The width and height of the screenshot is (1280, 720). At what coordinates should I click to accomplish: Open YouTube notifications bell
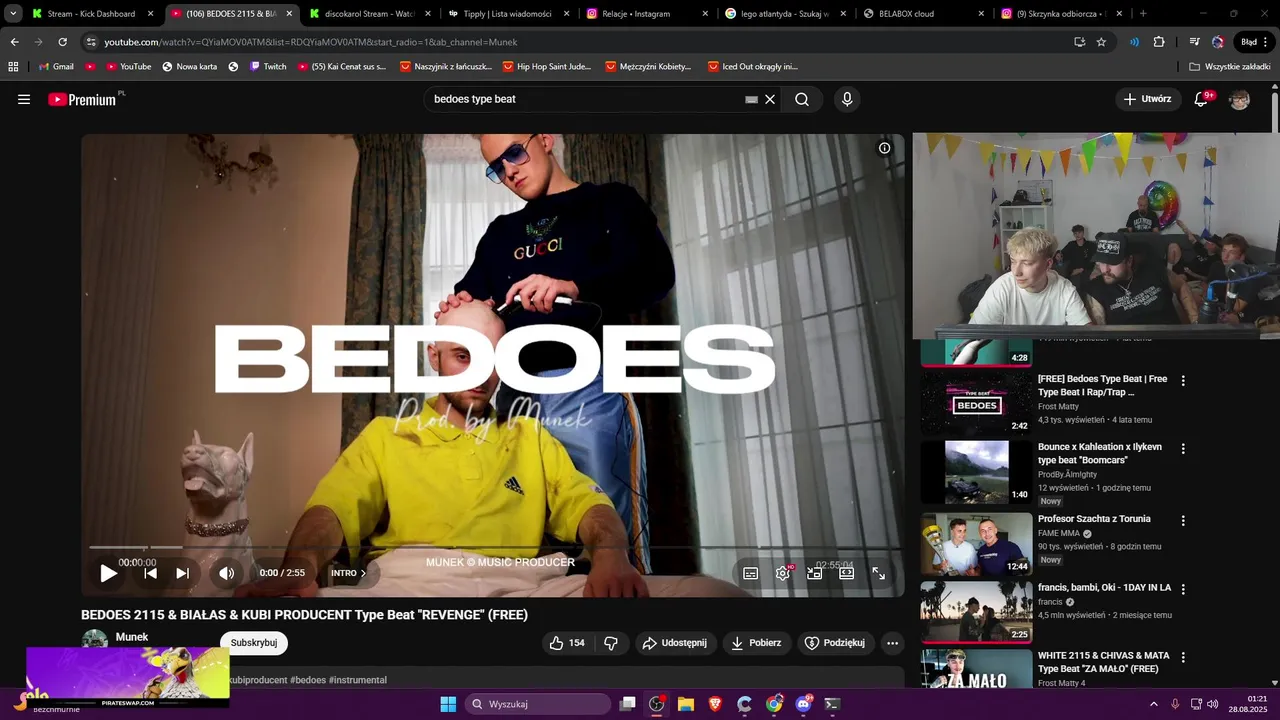point(1202,99)
